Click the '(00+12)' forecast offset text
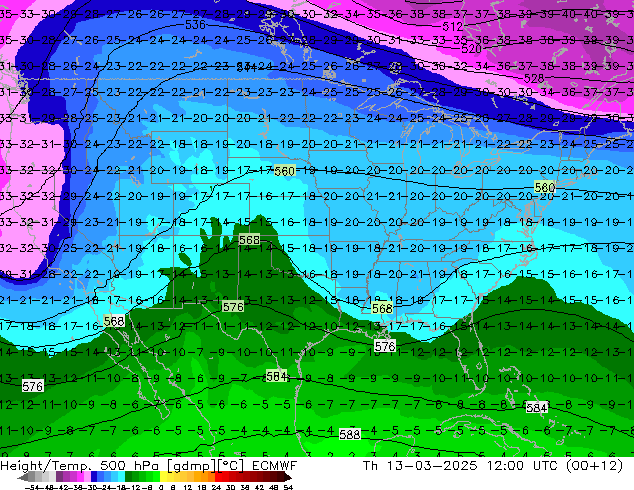This screenshot has height=490, width=634. pos(594,465)
